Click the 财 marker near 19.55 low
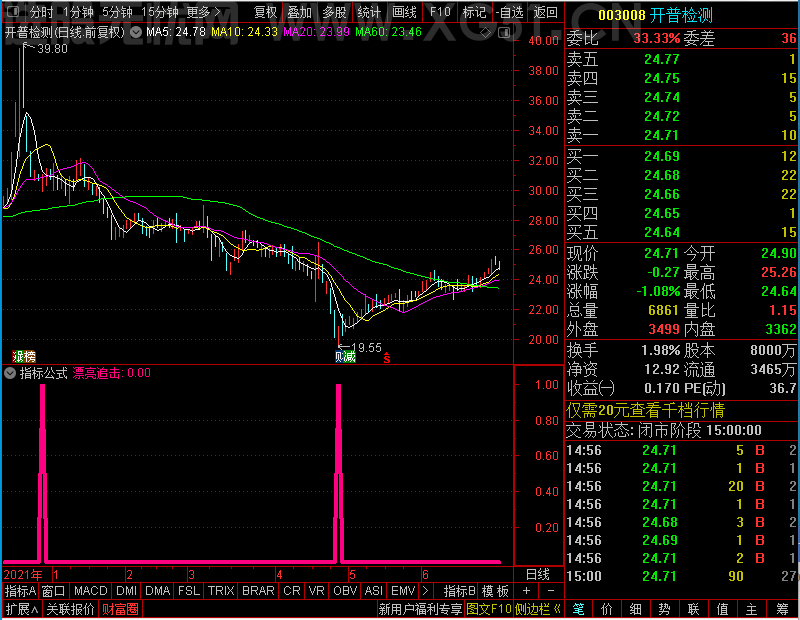 (x=340, y=356)
